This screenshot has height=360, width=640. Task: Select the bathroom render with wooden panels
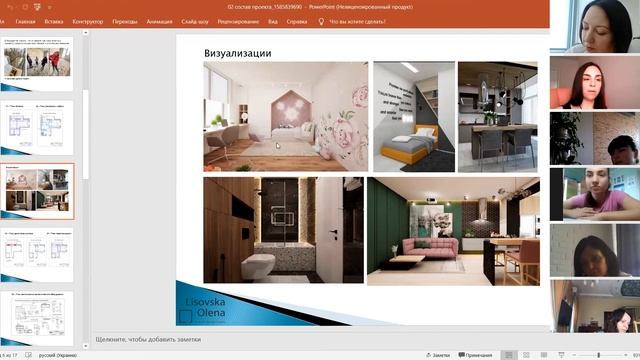283,230
